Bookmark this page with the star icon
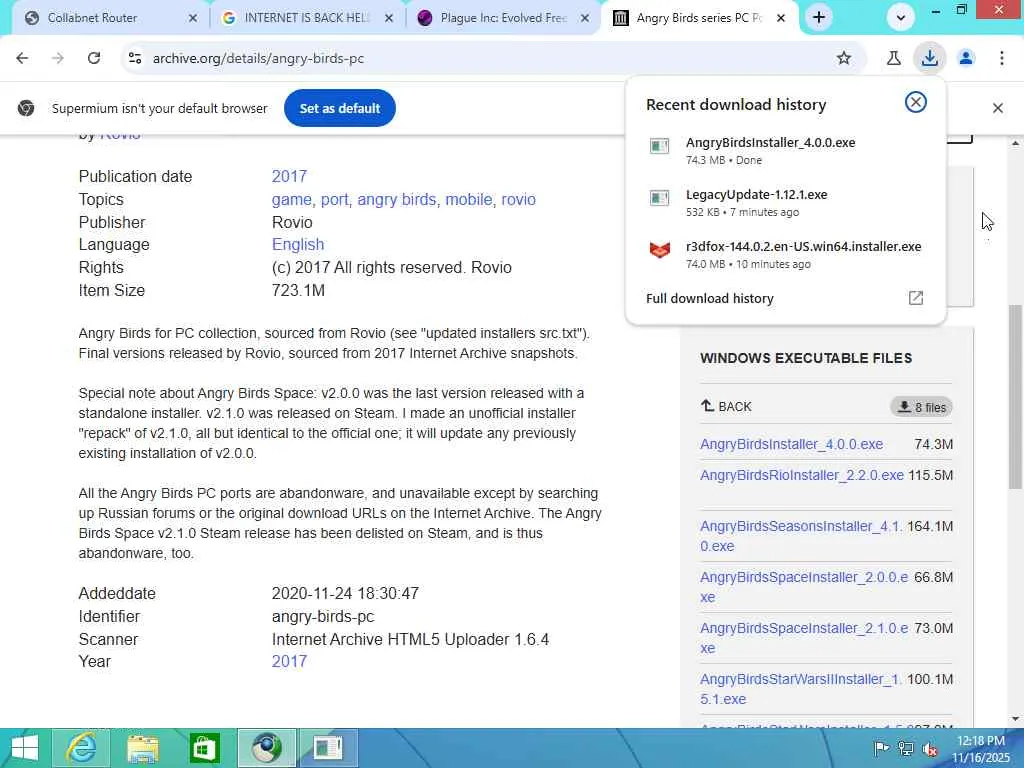1024x768 pixels. (x=844, y=58)
